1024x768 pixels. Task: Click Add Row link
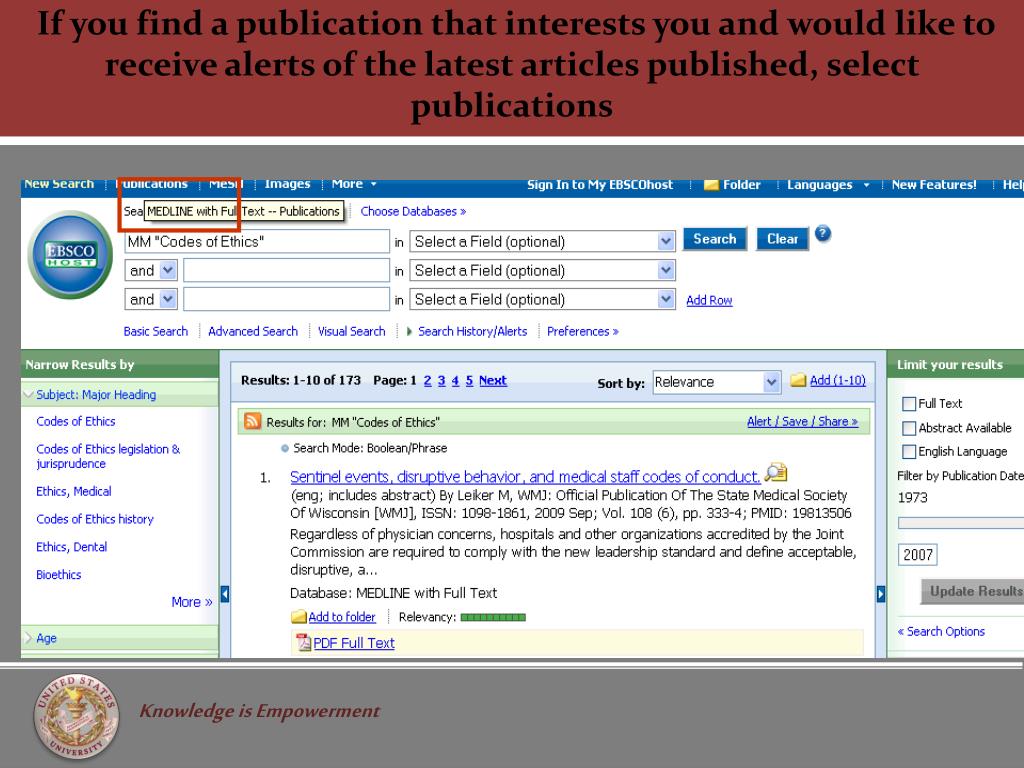pos(709,300)
